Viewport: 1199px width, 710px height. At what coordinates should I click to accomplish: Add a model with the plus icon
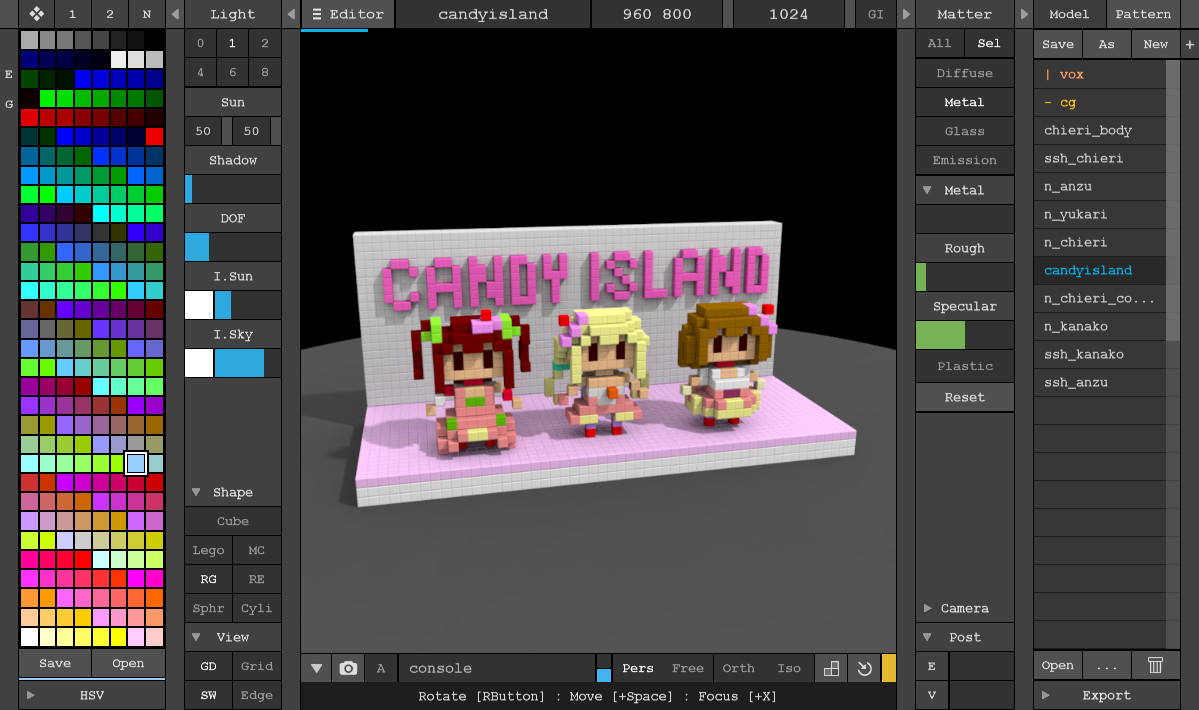click(1190, 44)
